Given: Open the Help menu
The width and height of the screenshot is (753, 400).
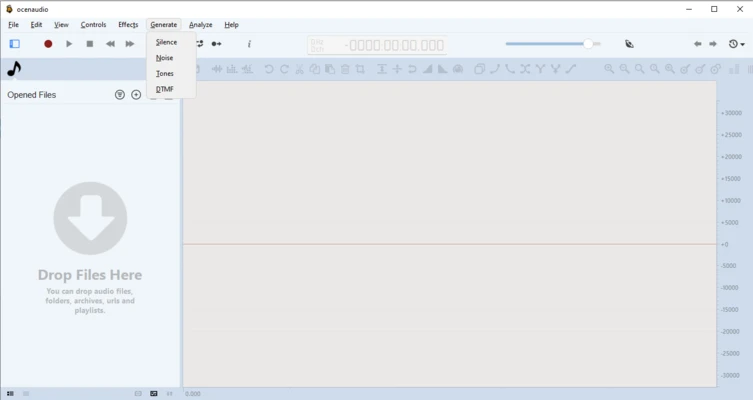Looking at the screenshot, I should 231,24.
